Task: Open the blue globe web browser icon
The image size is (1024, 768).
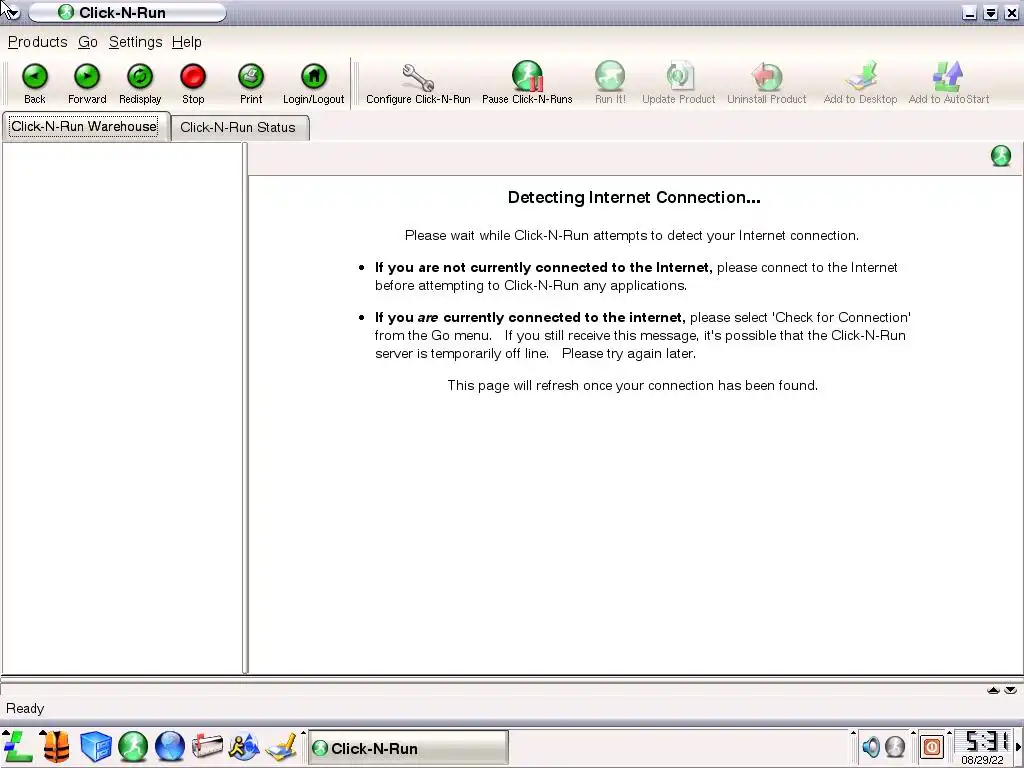Action: pos(170,746)
